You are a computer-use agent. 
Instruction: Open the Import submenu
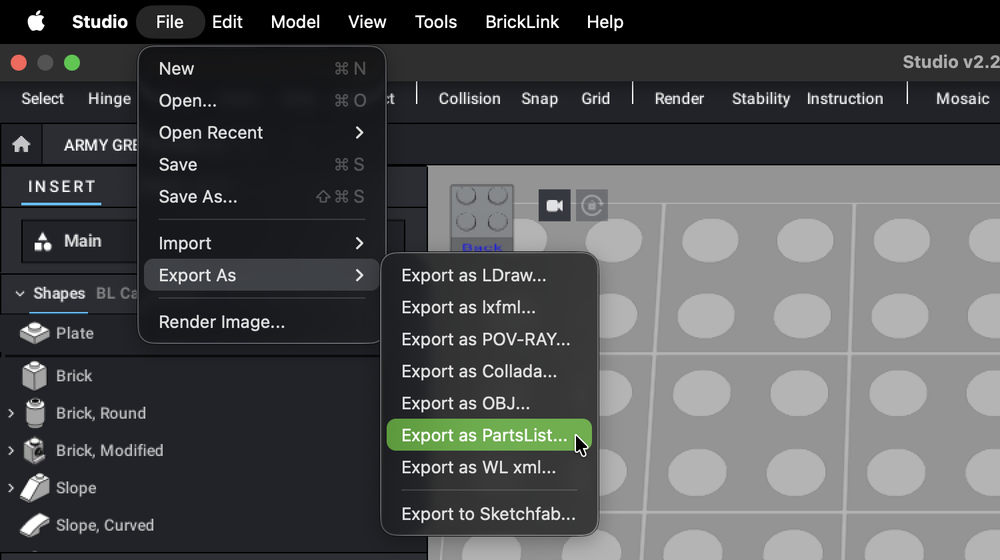(x=261, y=243)
